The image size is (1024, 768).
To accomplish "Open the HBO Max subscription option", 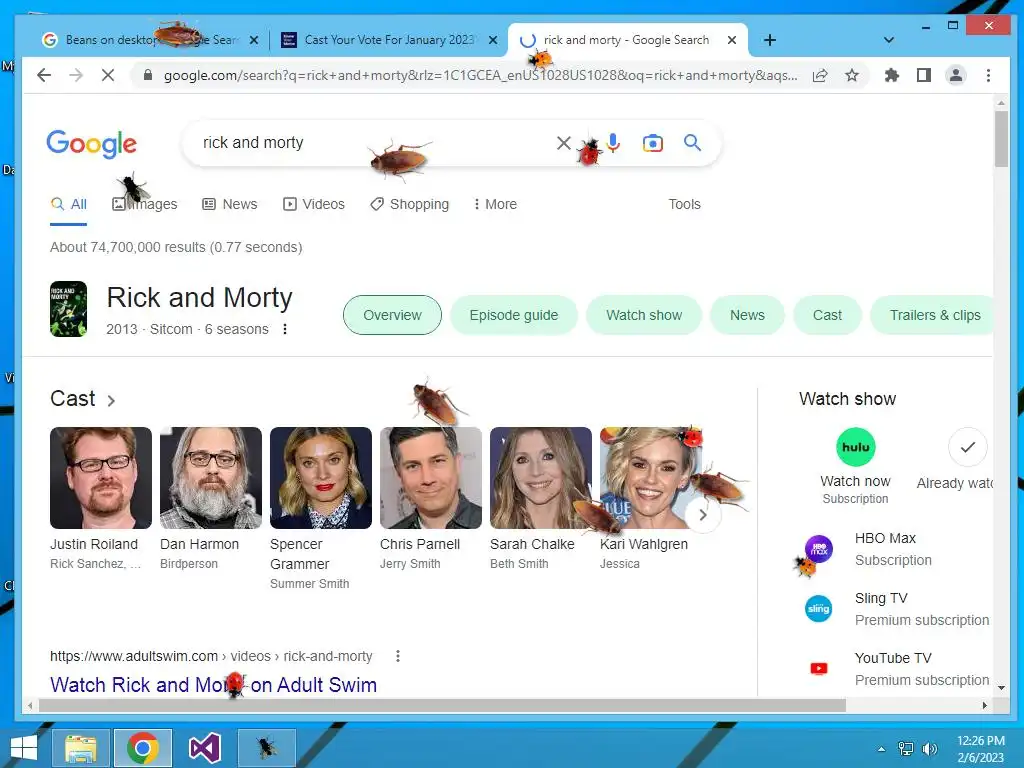I will 895,549.
